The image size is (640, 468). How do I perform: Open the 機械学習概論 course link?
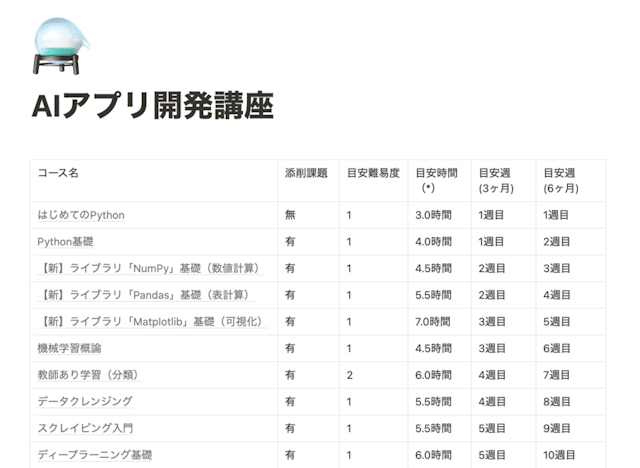tap(69, 348)
